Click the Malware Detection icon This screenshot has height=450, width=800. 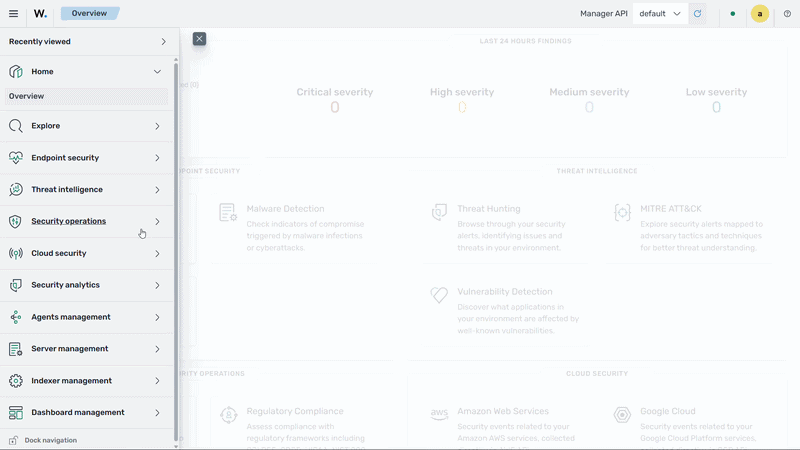(x=228, y=212)
